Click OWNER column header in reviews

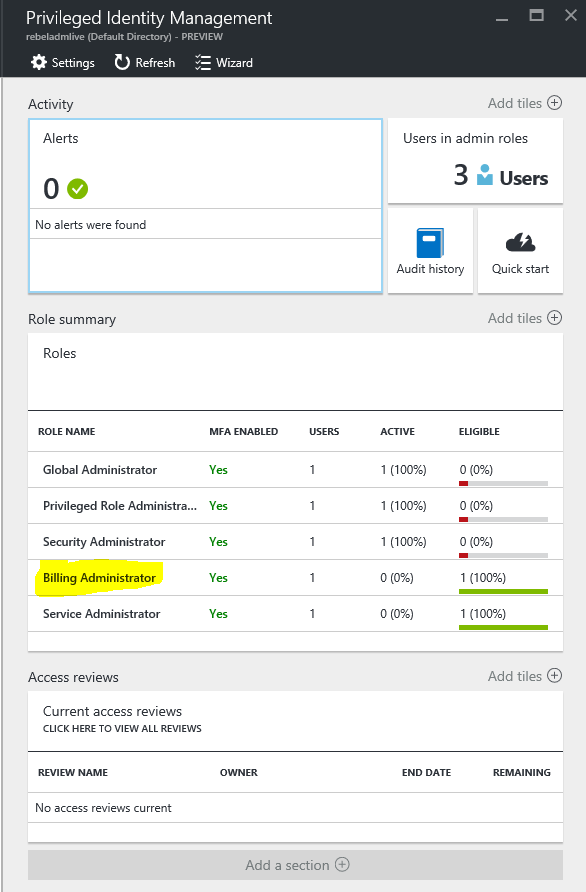(239, 773)
